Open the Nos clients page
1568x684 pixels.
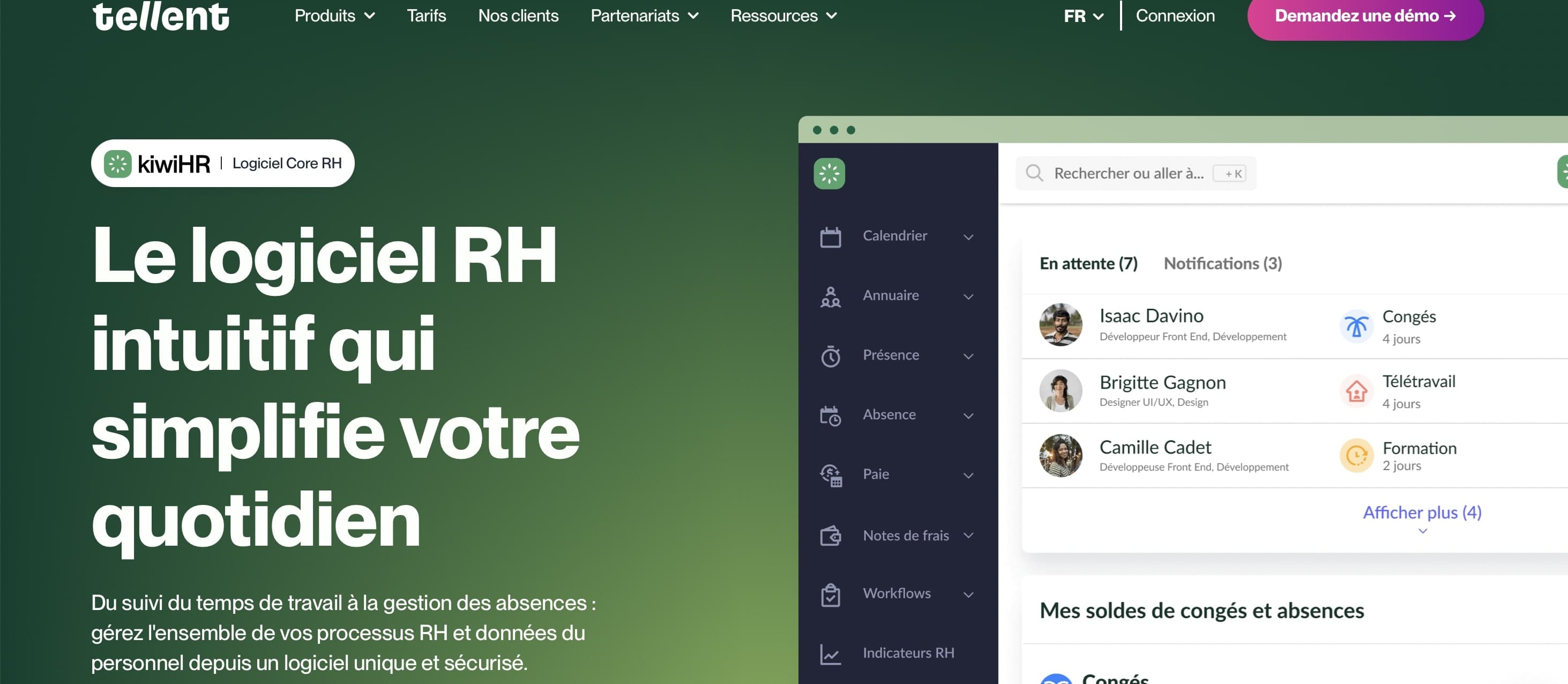[x=518, y=16]
